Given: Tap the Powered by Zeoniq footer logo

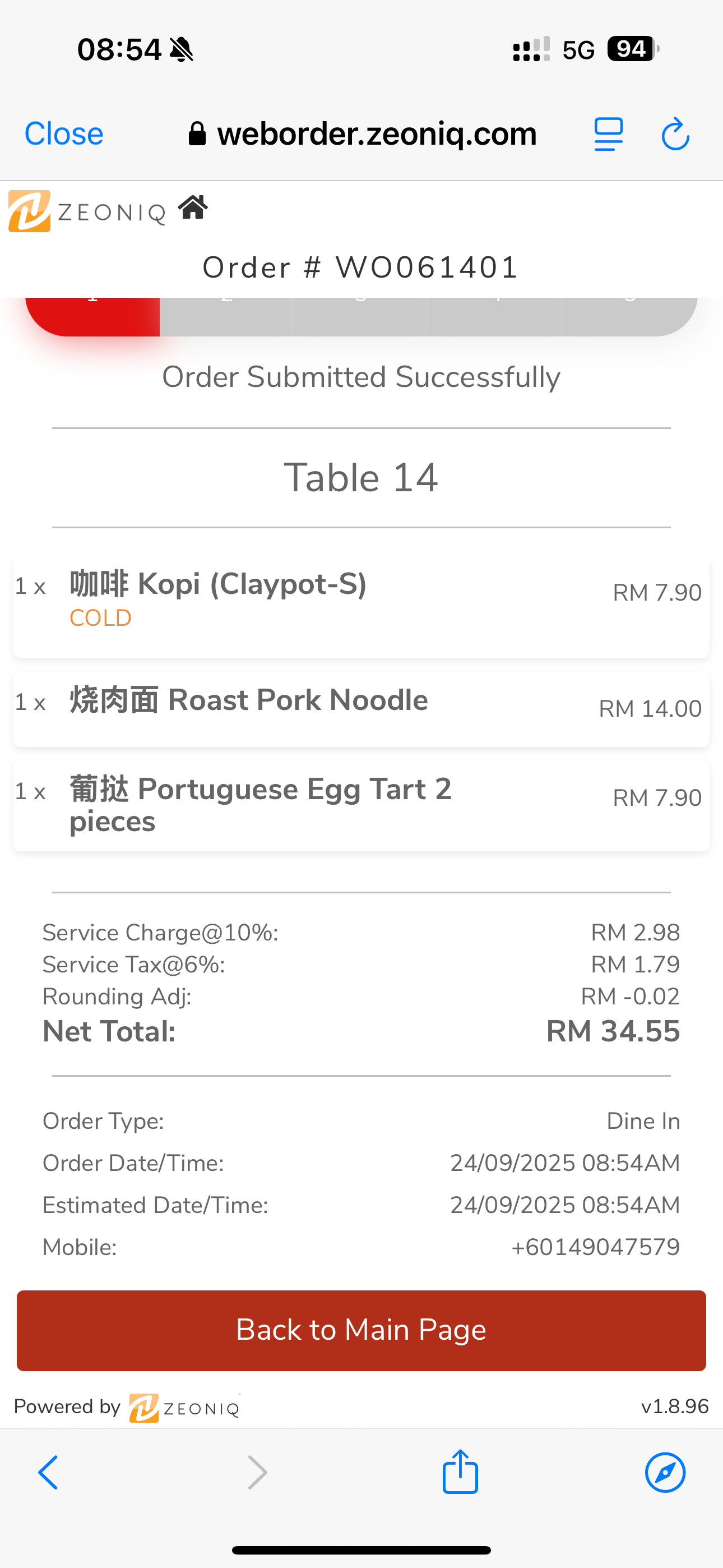Looking at the screenshot, I should tap(184, 1407).
